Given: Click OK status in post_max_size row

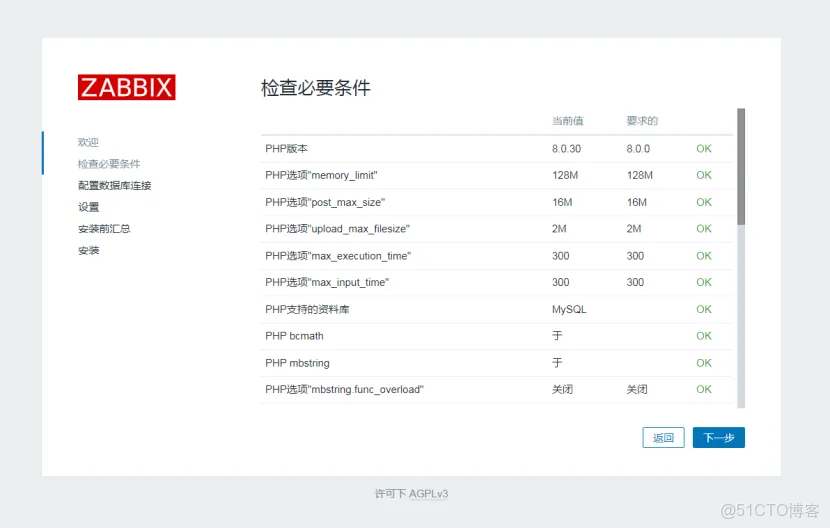Looking at the screenshot, I should [x=704, y=202].
